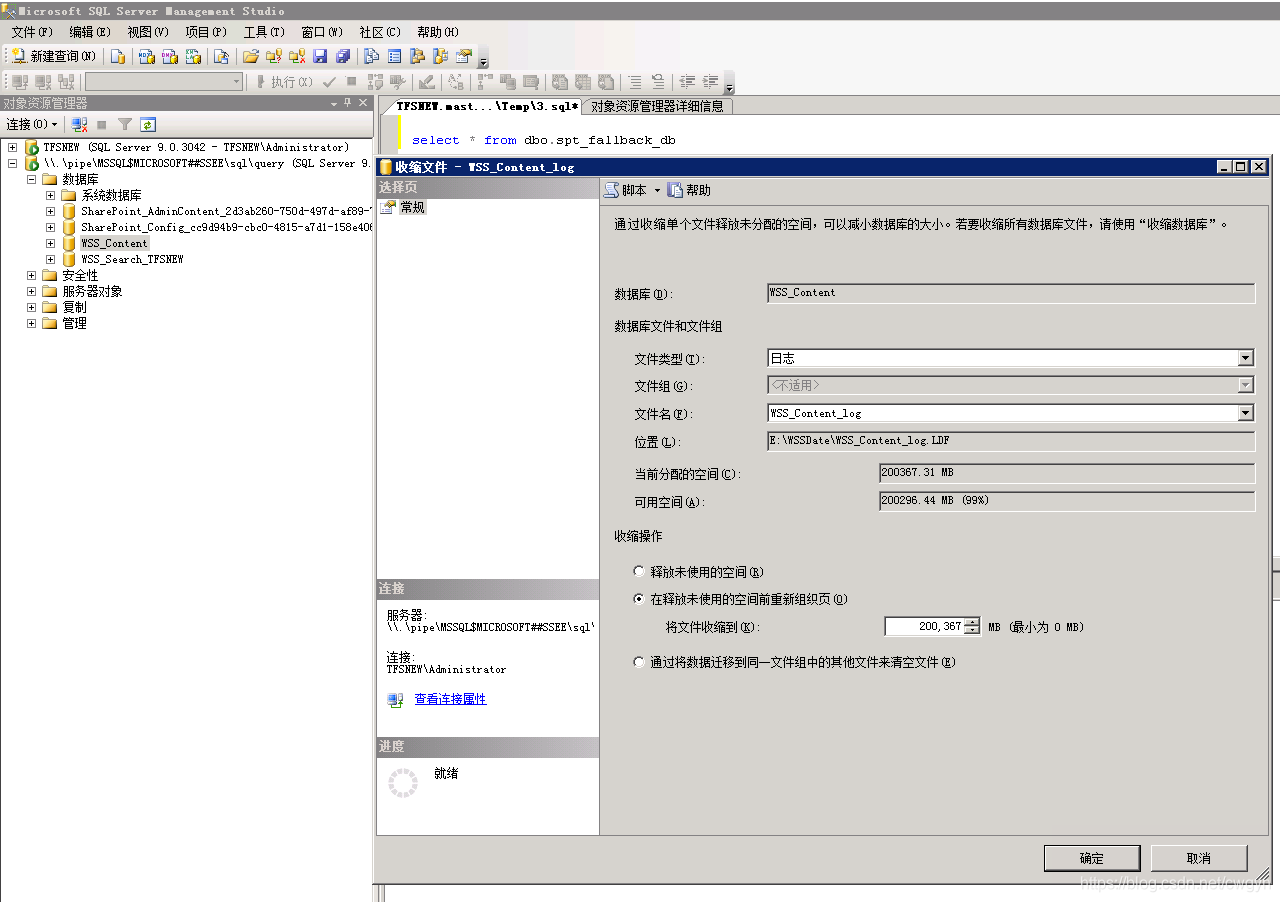
Task: Click the Object Explorer toolbar icon
Action: (418, 57)
